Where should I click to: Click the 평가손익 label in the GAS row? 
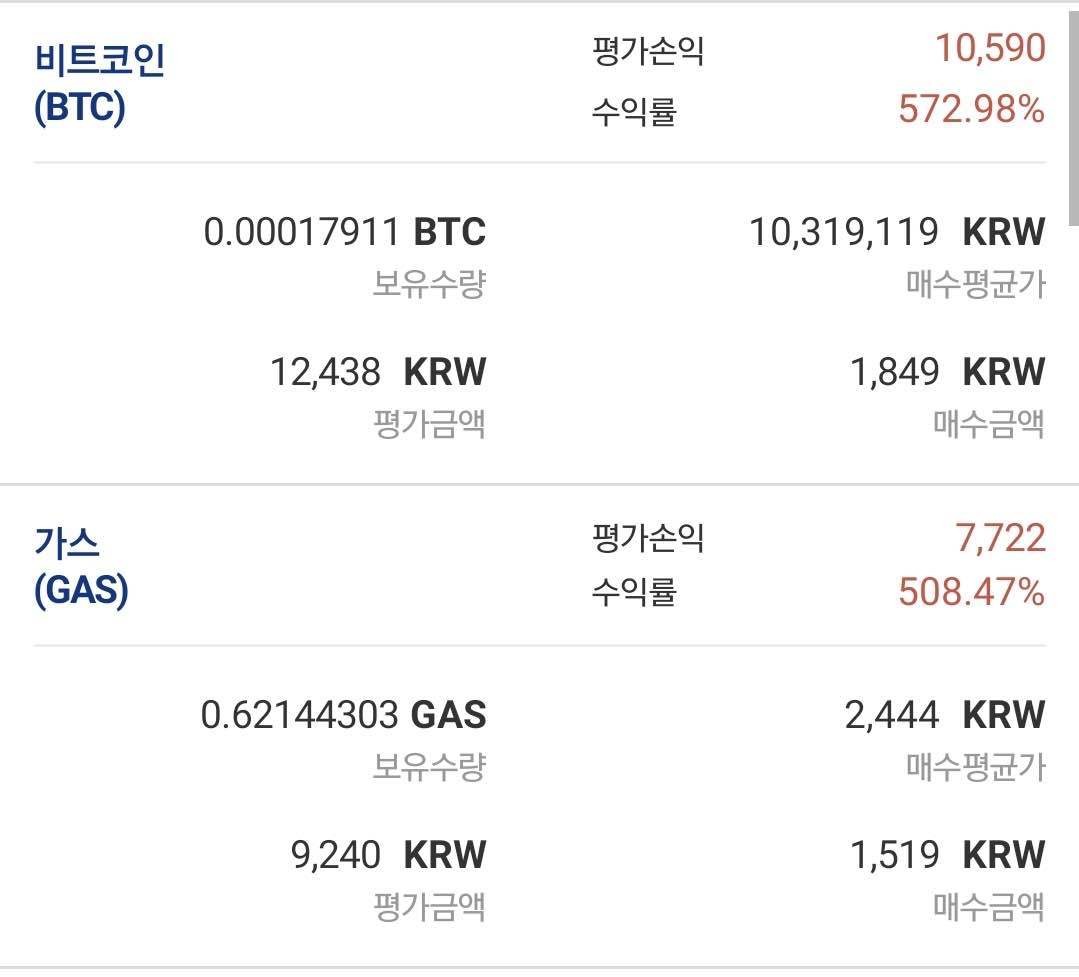(647, 539)
